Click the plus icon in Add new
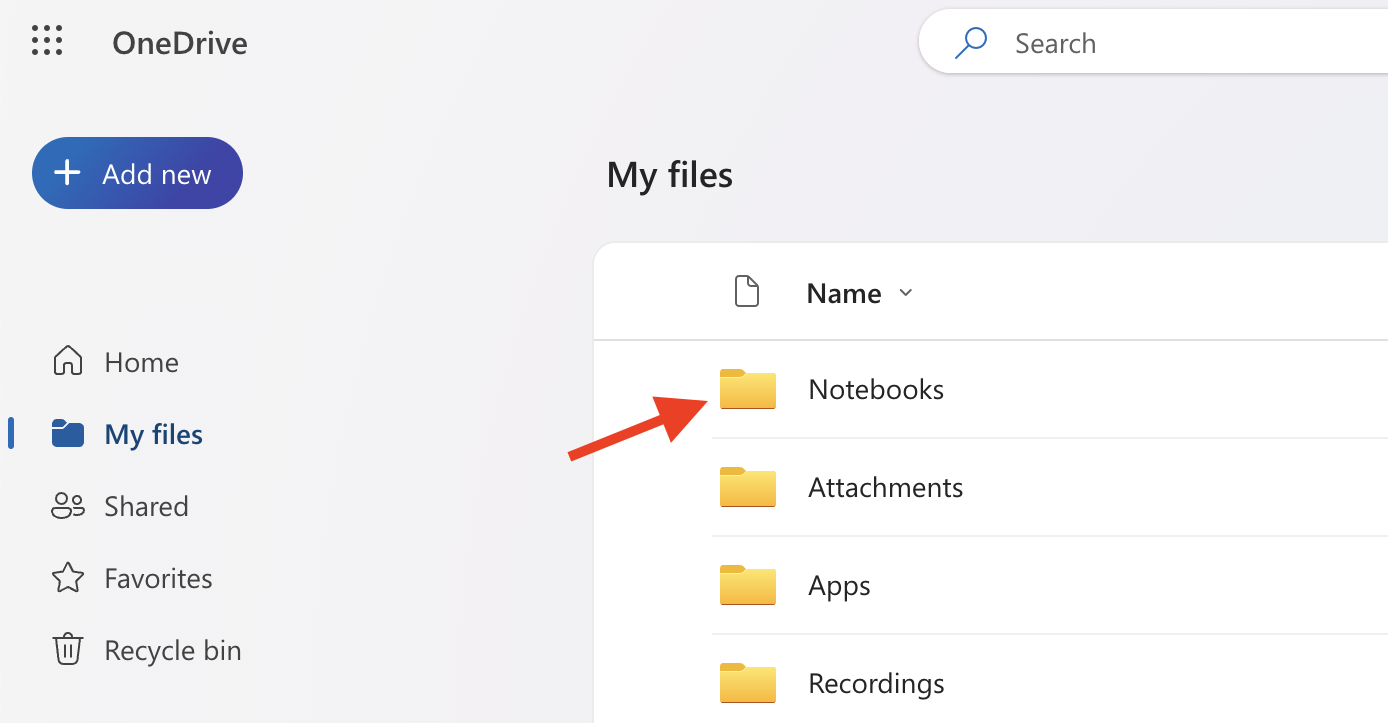1388x723 pixels. tap(67, 173)
